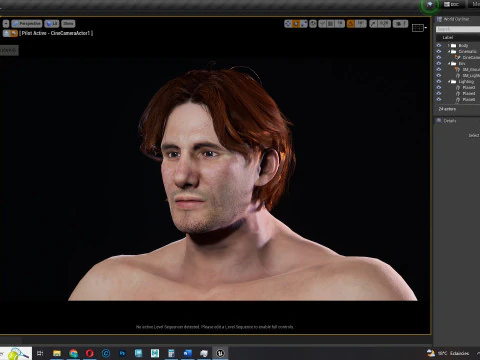This screenshot has width=480, height=360.
Task: Open the Lit view mode dropdown
Action: coord(52,24)
